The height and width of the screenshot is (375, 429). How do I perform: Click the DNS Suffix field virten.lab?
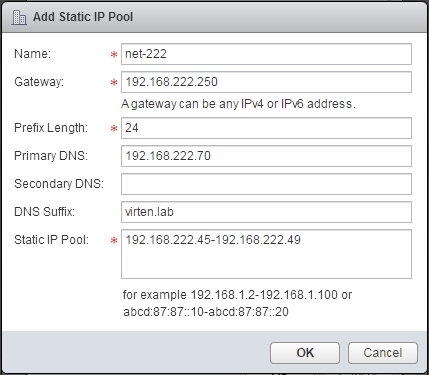click(x=266, y=212)
